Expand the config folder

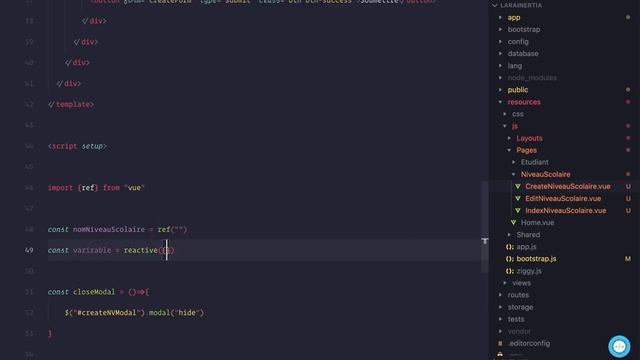(x=500, y=42)
